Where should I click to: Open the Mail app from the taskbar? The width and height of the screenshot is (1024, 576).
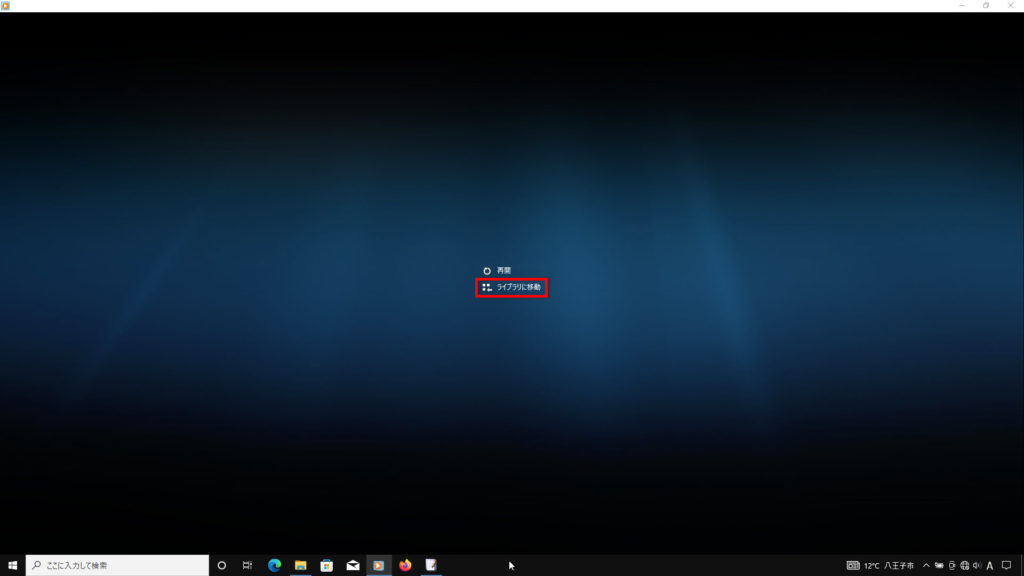[x=353, y=565]
